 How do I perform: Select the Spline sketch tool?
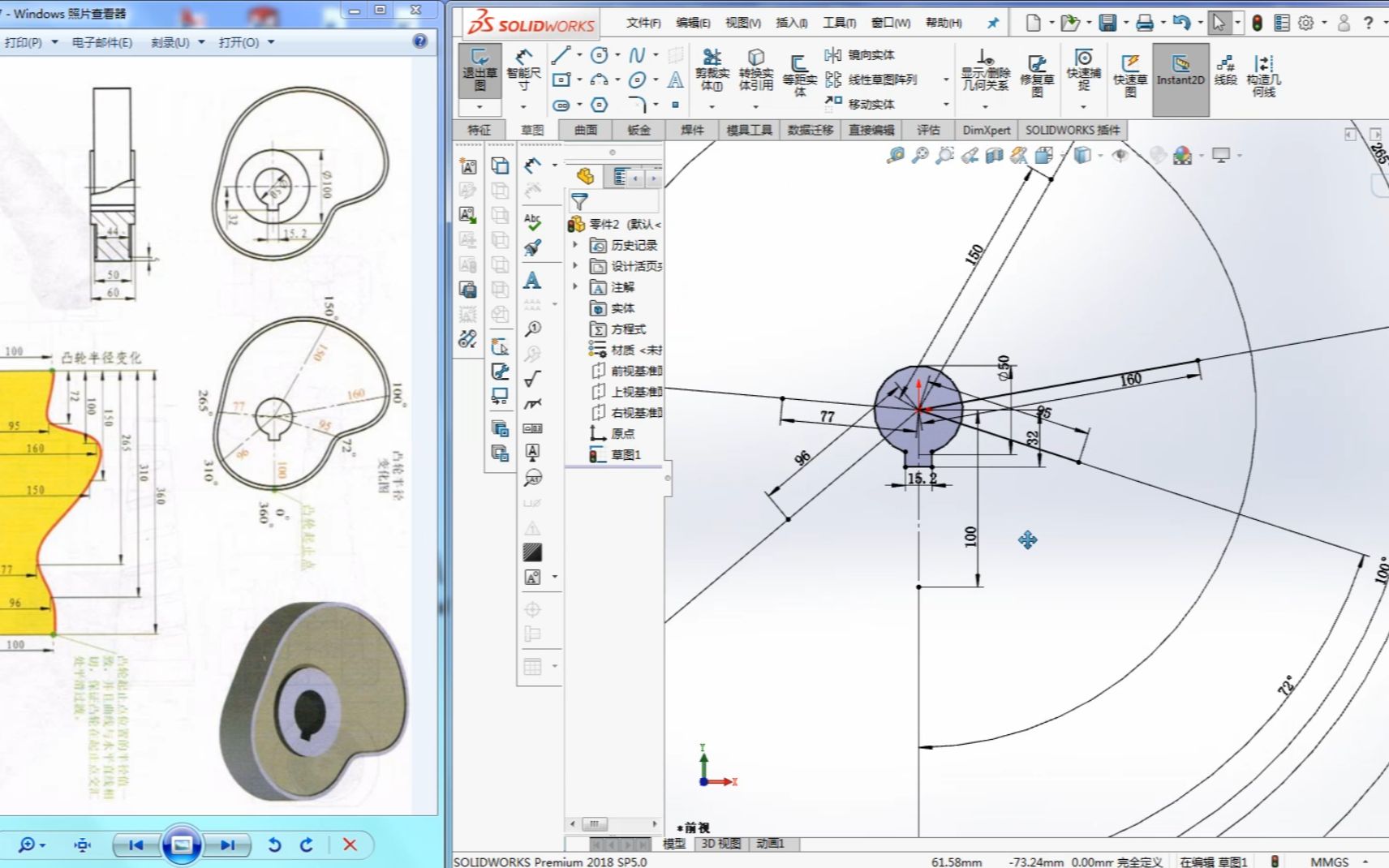coord(637,55)
